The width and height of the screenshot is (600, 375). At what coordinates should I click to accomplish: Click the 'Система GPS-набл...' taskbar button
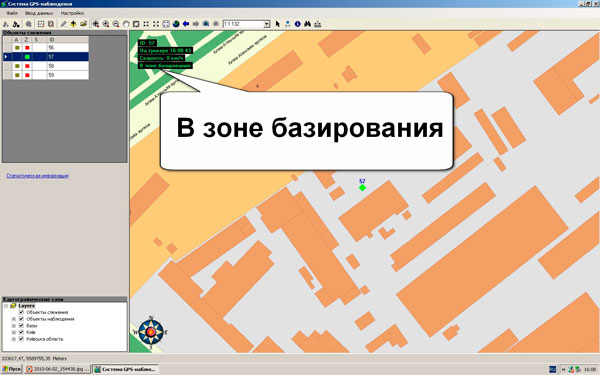[x=126, y=369]
